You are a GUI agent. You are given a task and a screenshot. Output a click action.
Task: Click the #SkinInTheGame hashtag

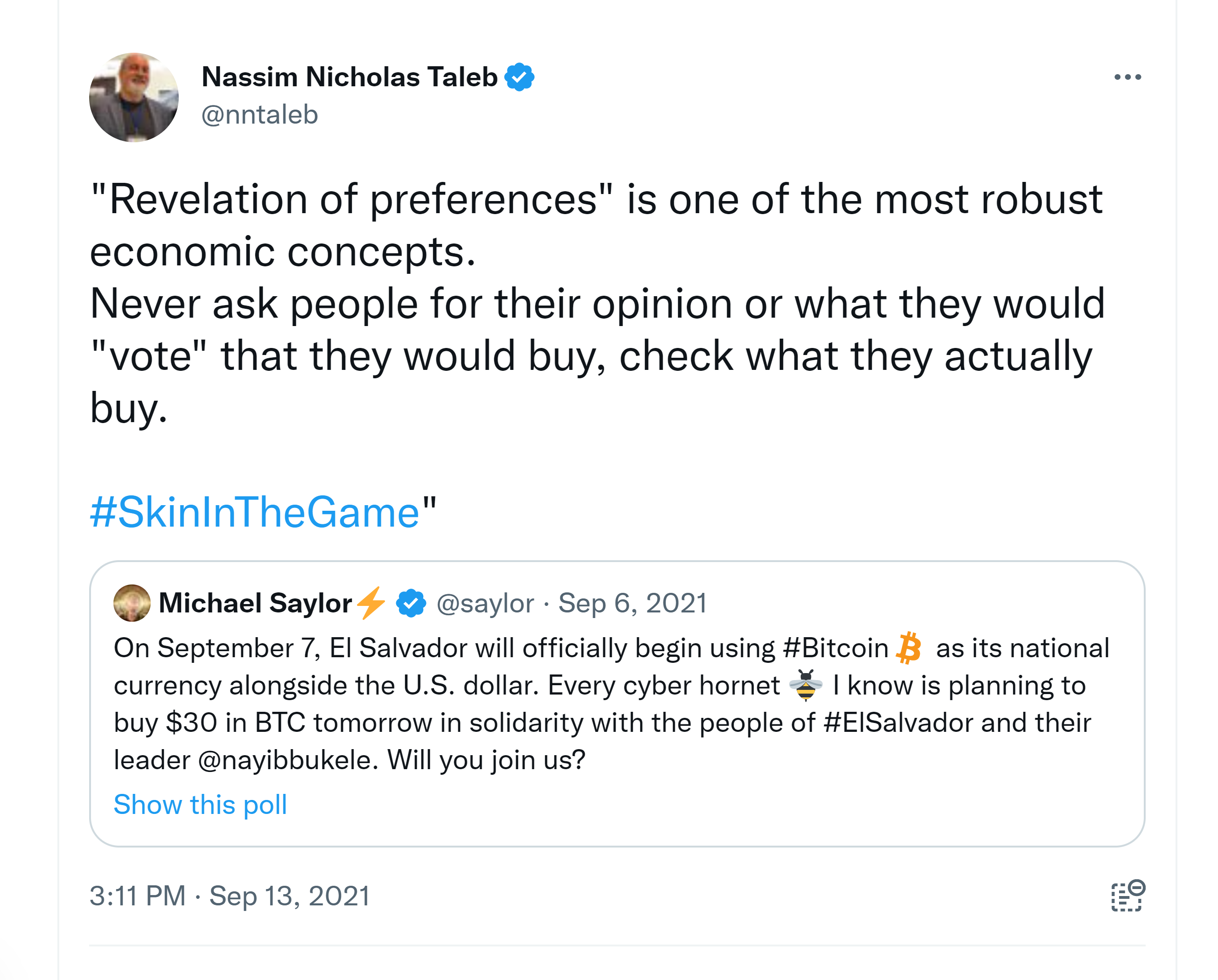pos(255,512)
